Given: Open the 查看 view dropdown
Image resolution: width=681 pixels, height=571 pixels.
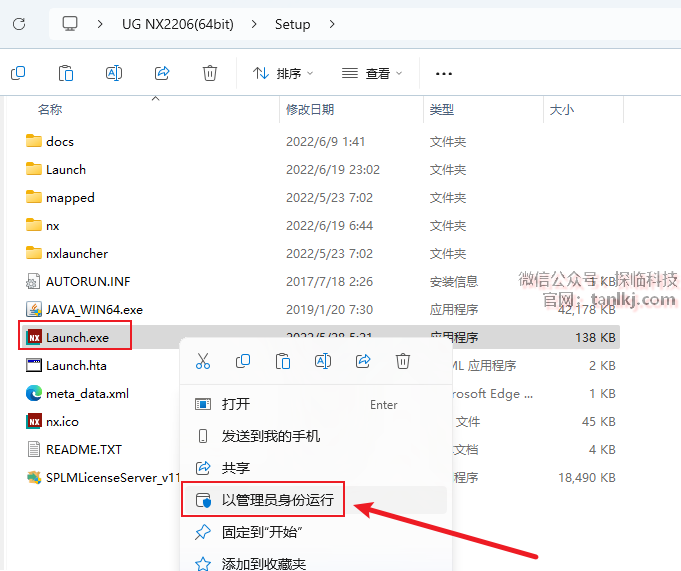Looking at the screenshot, I should tap(372, 73).
